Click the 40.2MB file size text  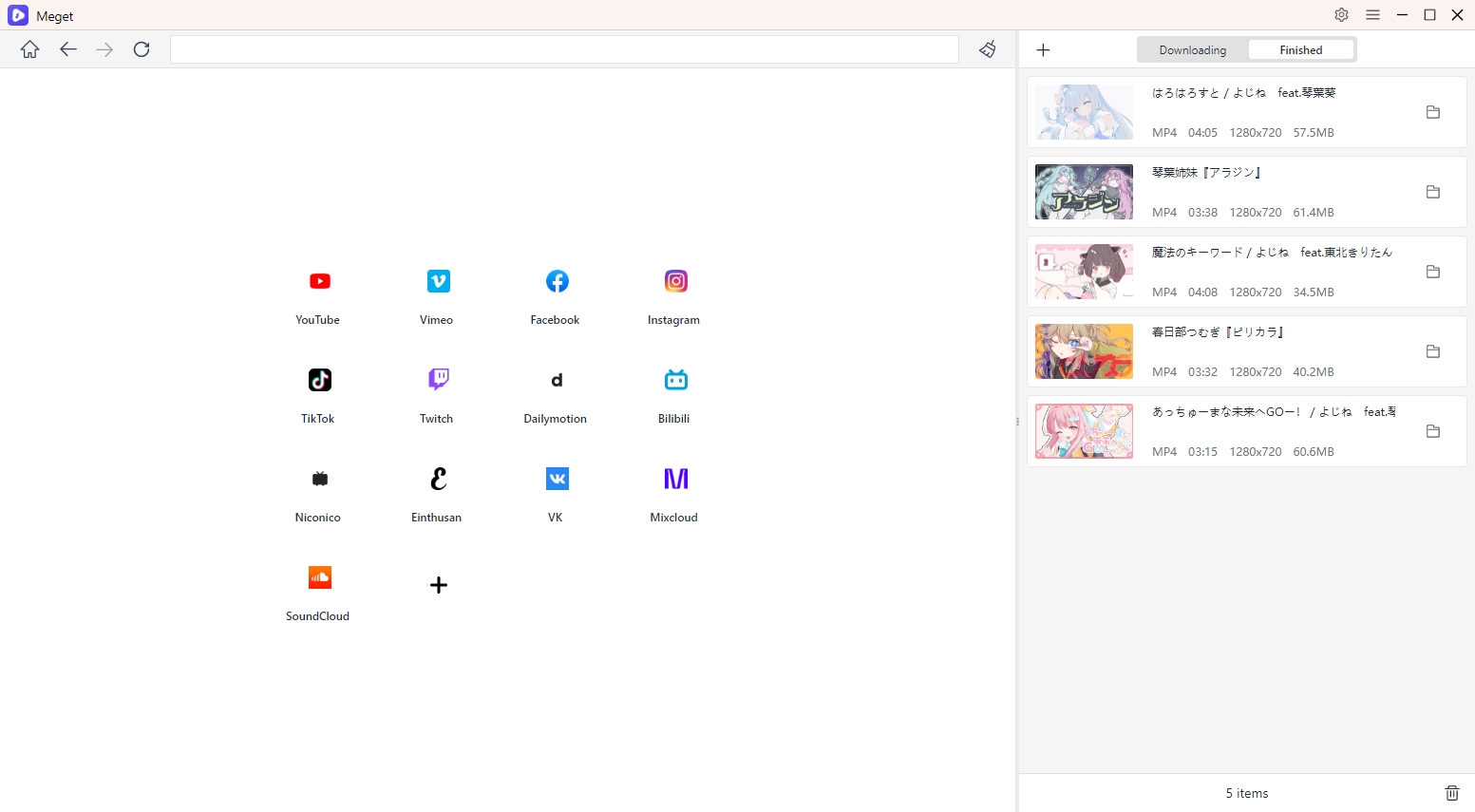(1314, 372)
